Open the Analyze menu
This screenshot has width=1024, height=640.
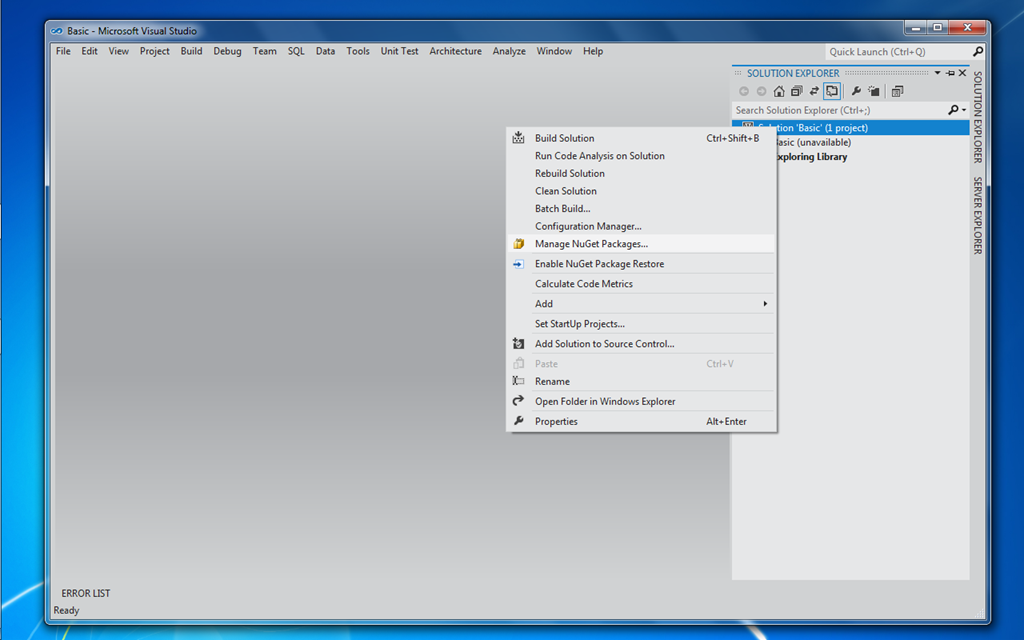pyautogui.click(x=509, y=51)
